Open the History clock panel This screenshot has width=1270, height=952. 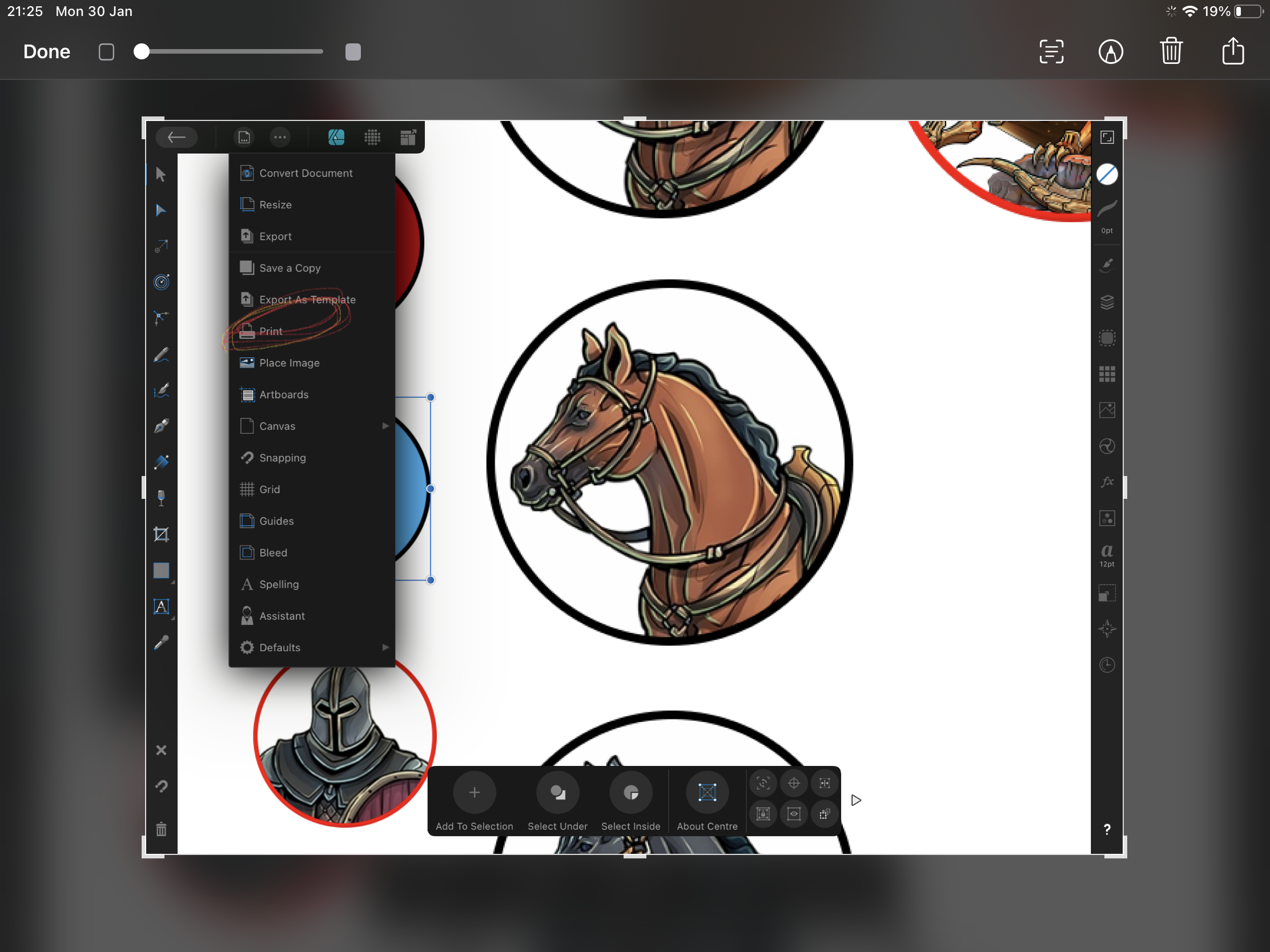[x=1107, y=665]
